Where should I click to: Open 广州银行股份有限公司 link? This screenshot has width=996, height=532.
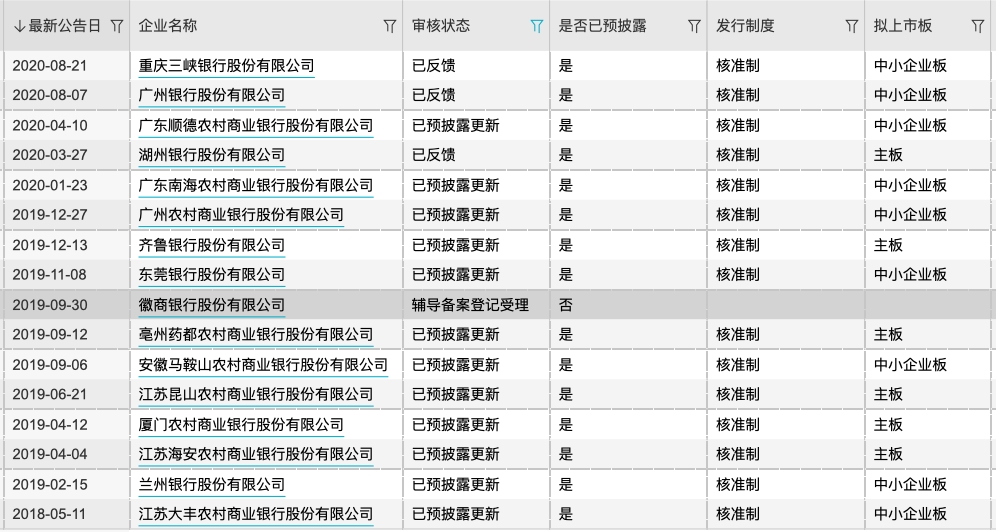(x=212, y=95)
